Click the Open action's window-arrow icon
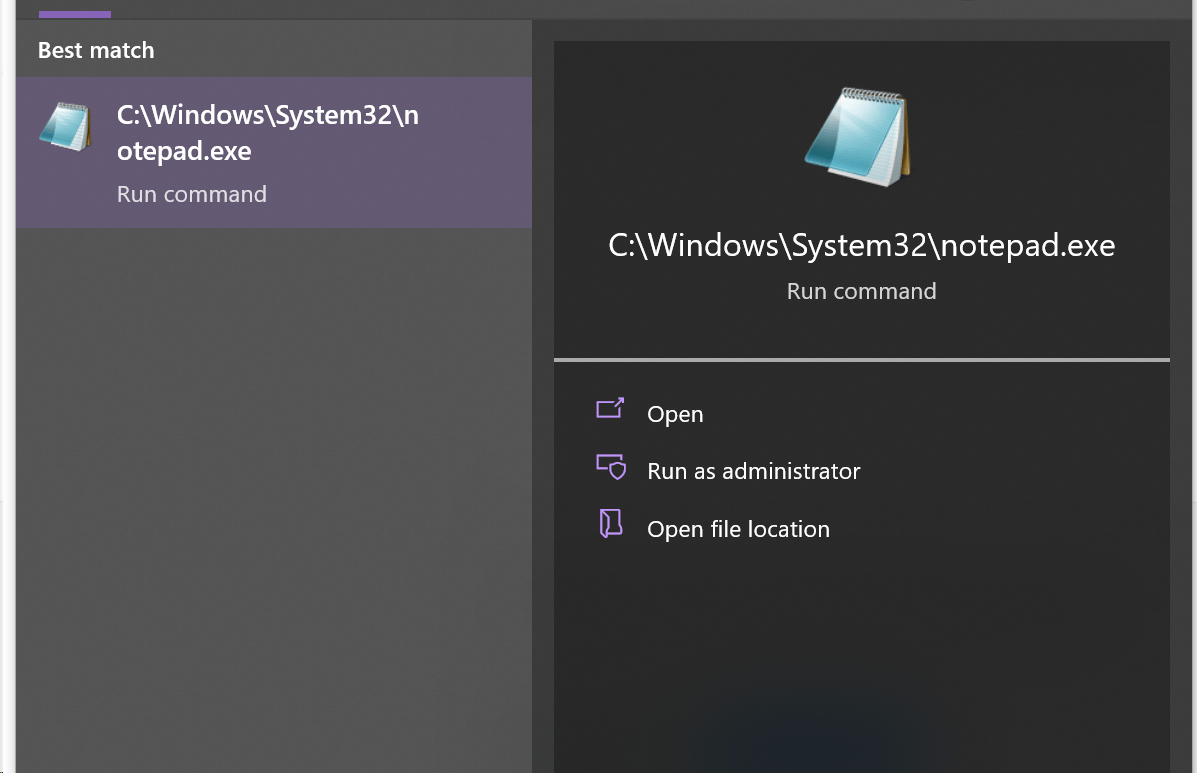This screenshot has height=773, width=1197. (x=610, y=408)
